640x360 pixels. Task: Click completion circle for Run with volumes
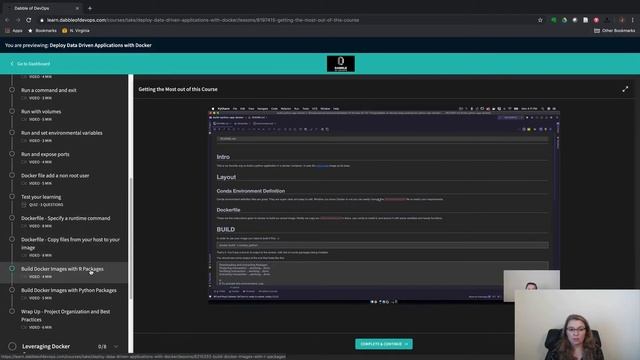[12, 111]
